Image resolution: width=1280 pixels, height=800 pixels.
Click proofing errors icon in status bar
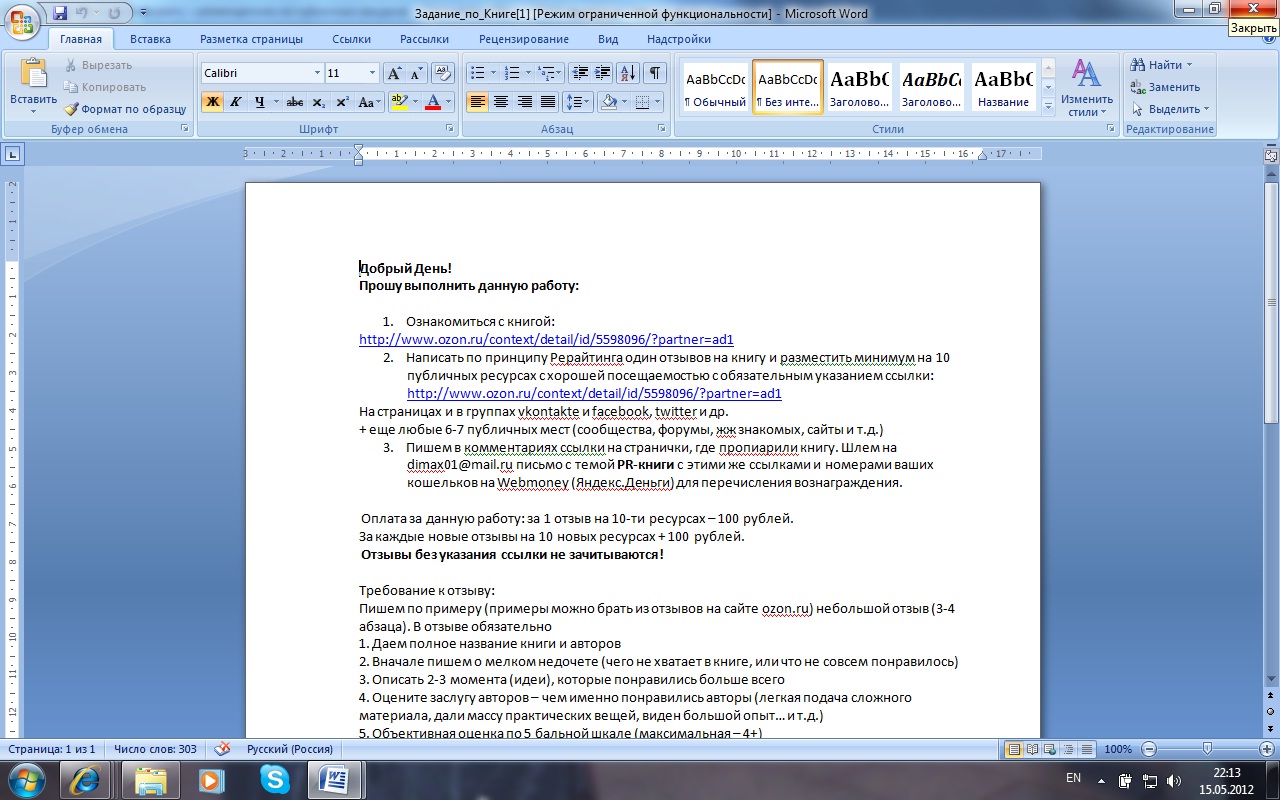[x=222, y=749]
